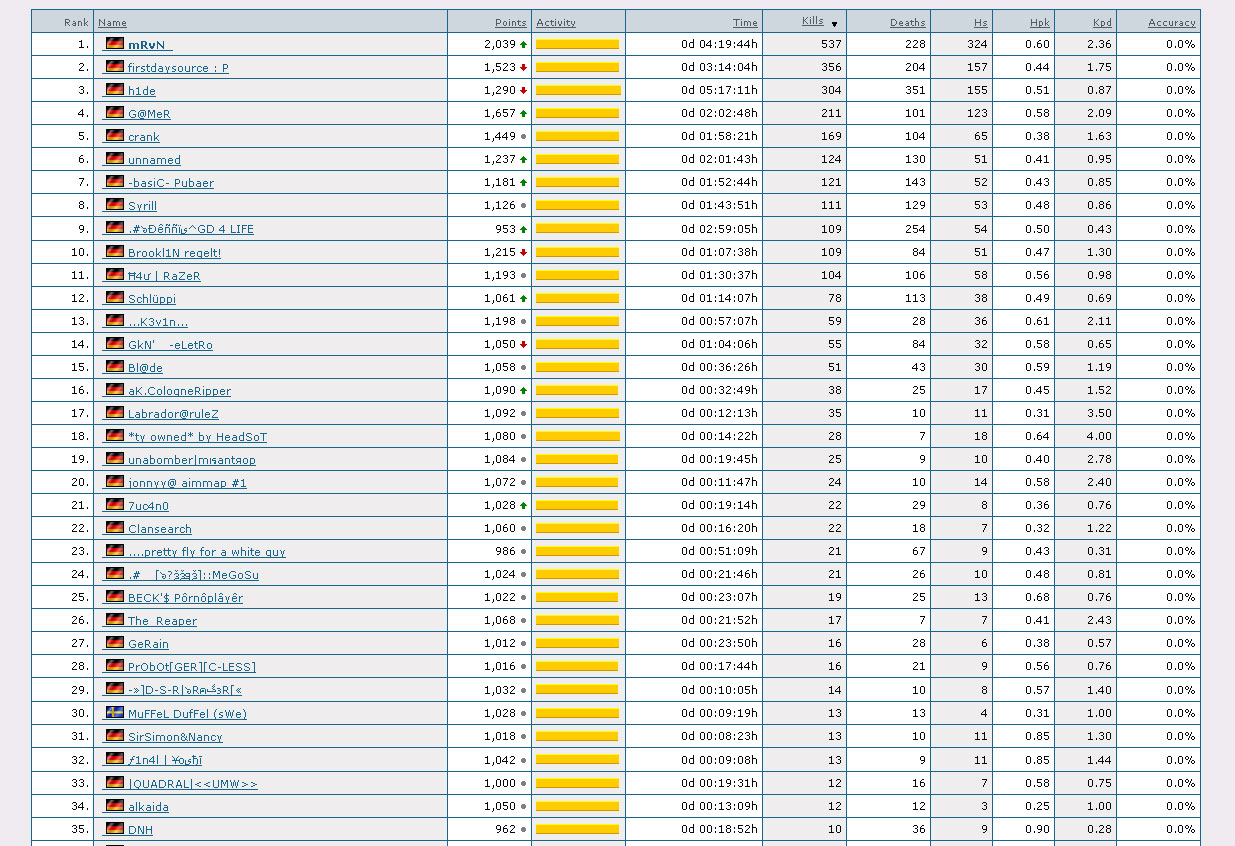Image resolution: width=1235 pixels, height=846 pixels.
Task: Open The_Reaper player profile link
Action: [162, 621]
